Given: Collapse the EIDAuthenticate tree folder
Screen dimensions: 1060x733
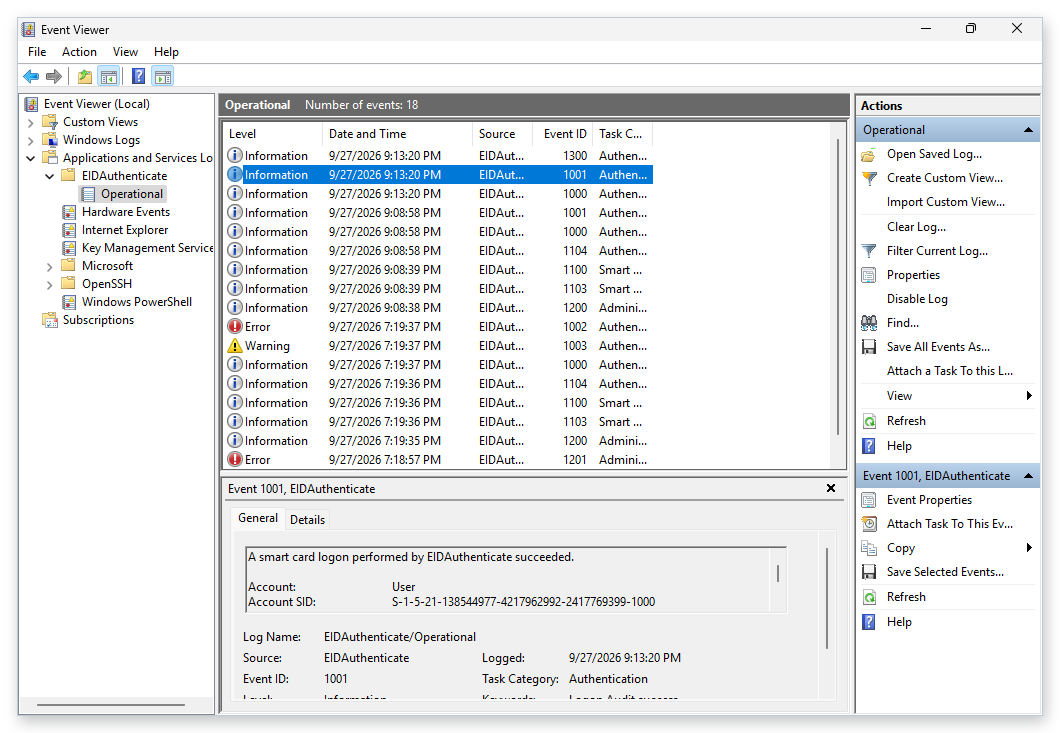Looking at the screenshot, I should pyautogui.click(x=49, y=176).
